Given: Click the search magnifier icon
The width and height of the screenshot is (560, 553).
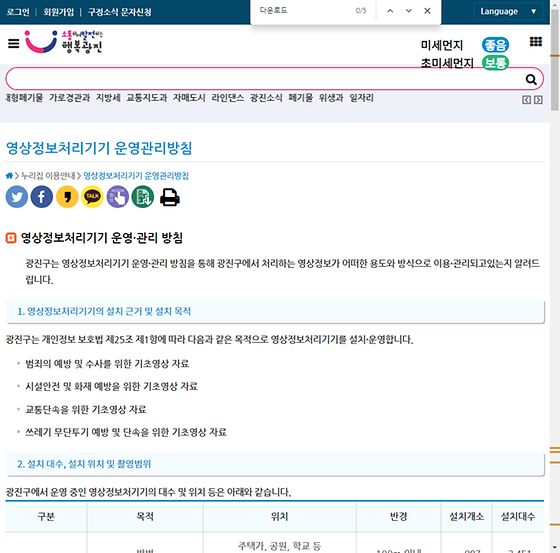Looking at the screenshot, I should tap(531, 79).
